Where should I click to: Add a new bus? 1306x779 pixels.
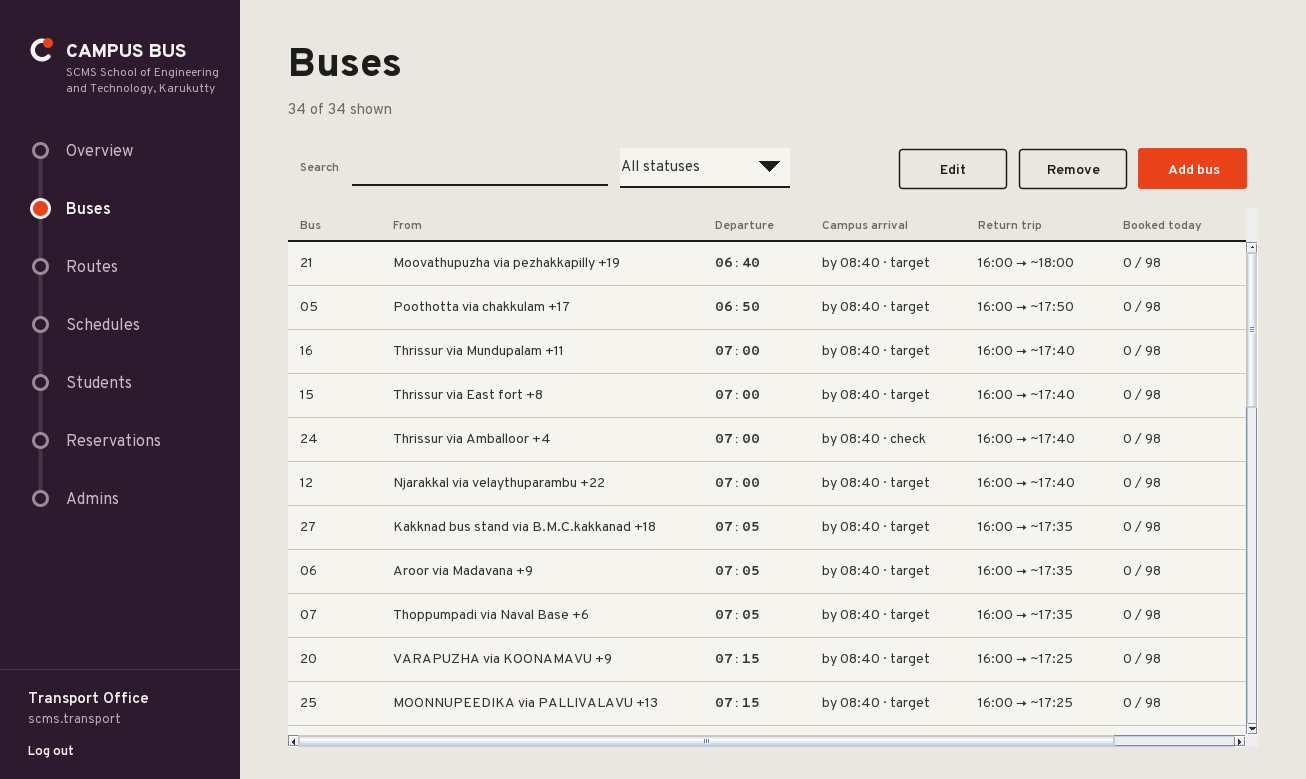tap(1192, 169)
